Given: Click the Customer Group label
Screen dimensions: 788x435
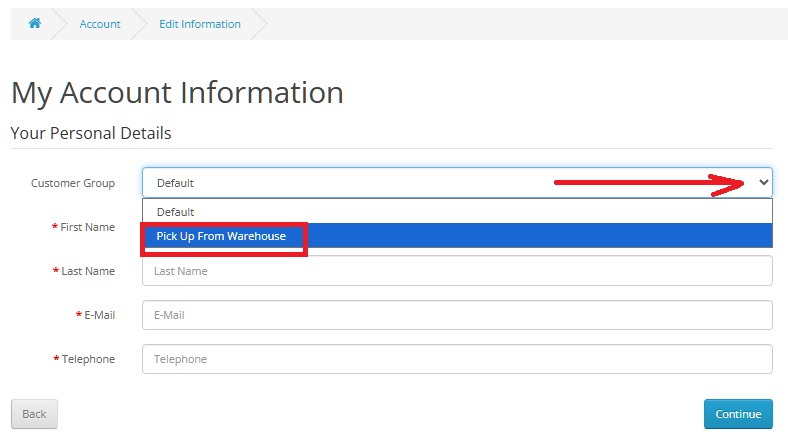Looking at the screenshot, I should (73, 183).
